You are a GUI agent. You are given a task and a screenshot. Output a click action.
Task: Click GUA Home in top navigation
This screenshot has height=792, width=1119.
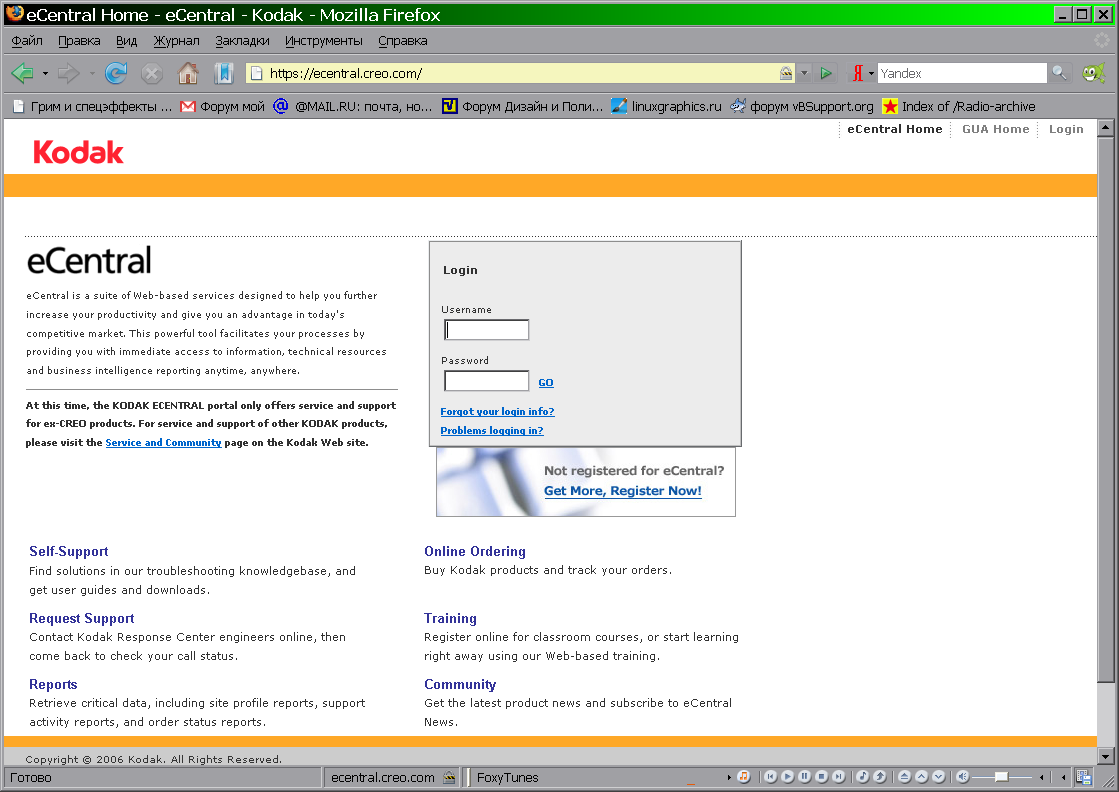(996, 129)
